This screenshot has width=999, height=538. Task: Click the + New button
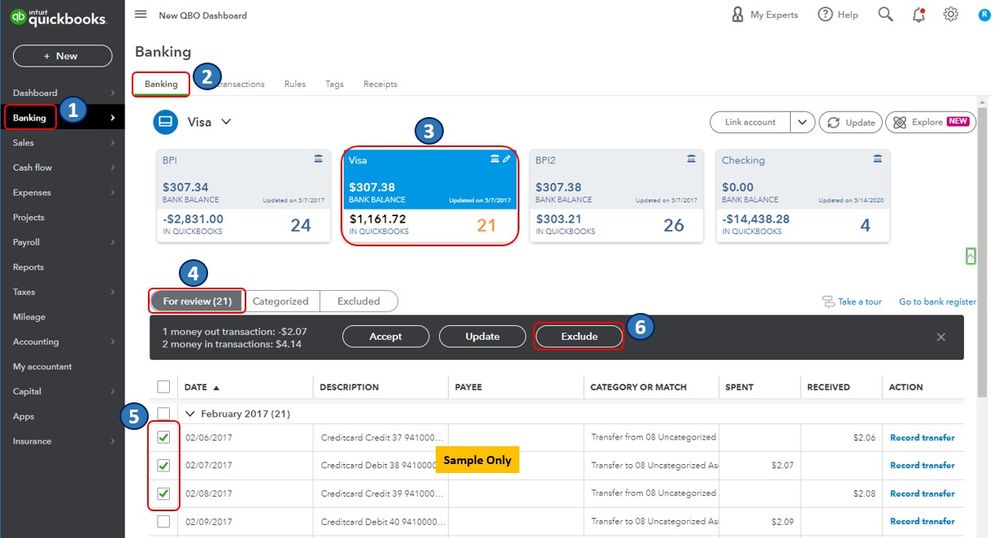[62, 56]
